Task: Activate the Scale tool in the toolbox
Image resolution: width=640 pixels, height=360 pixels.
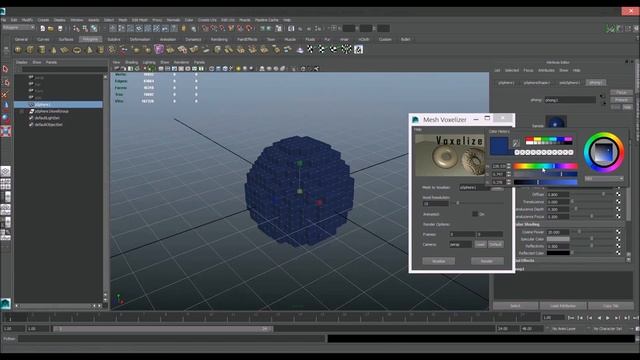Action: [6, 131]
